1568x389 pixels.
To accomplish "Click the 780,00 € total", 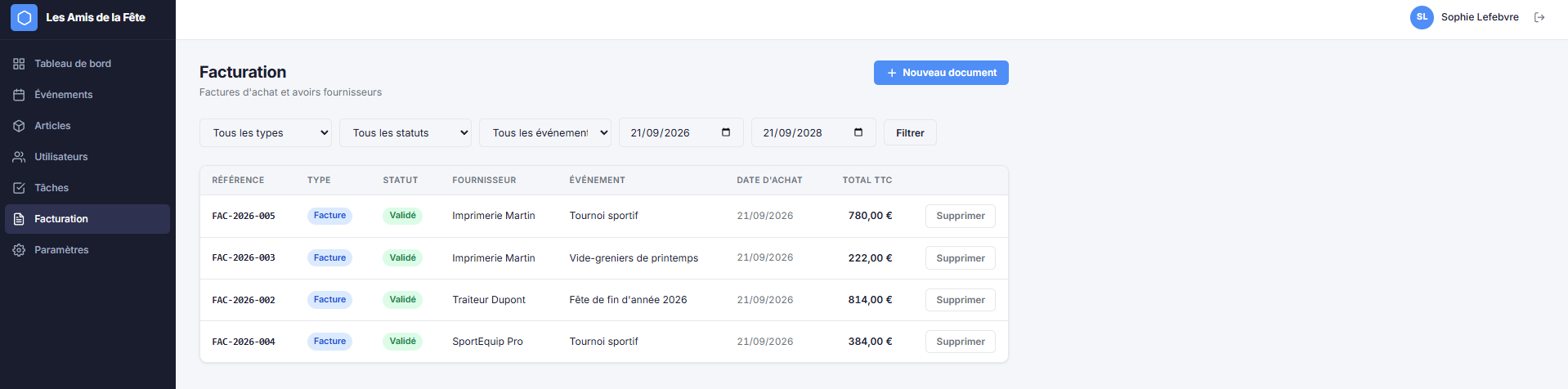I will pyautogui.click(x=870, y=216).
